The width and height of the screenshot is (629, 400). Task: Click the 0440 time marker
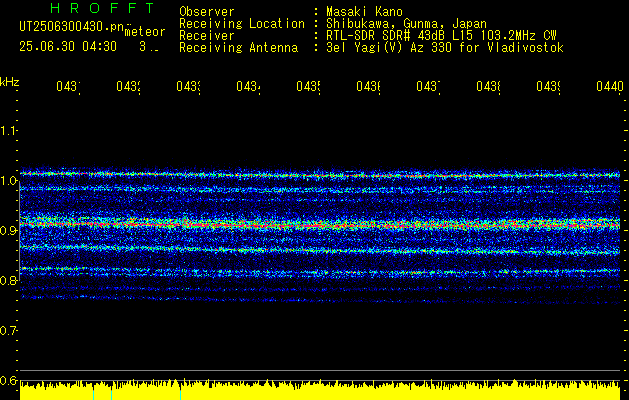[610, 87]
